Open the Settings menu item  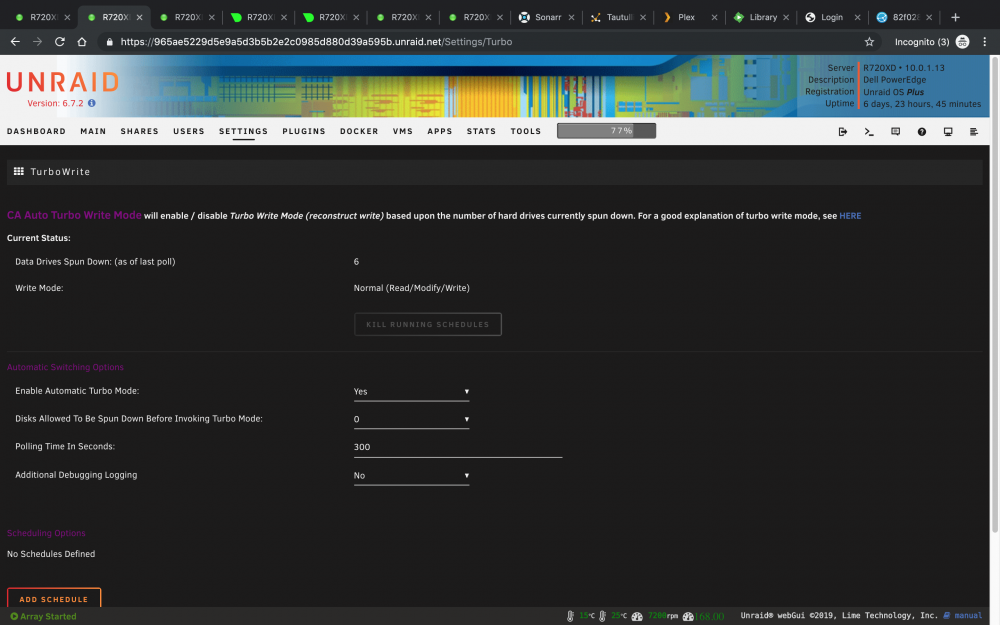[243, 131]
